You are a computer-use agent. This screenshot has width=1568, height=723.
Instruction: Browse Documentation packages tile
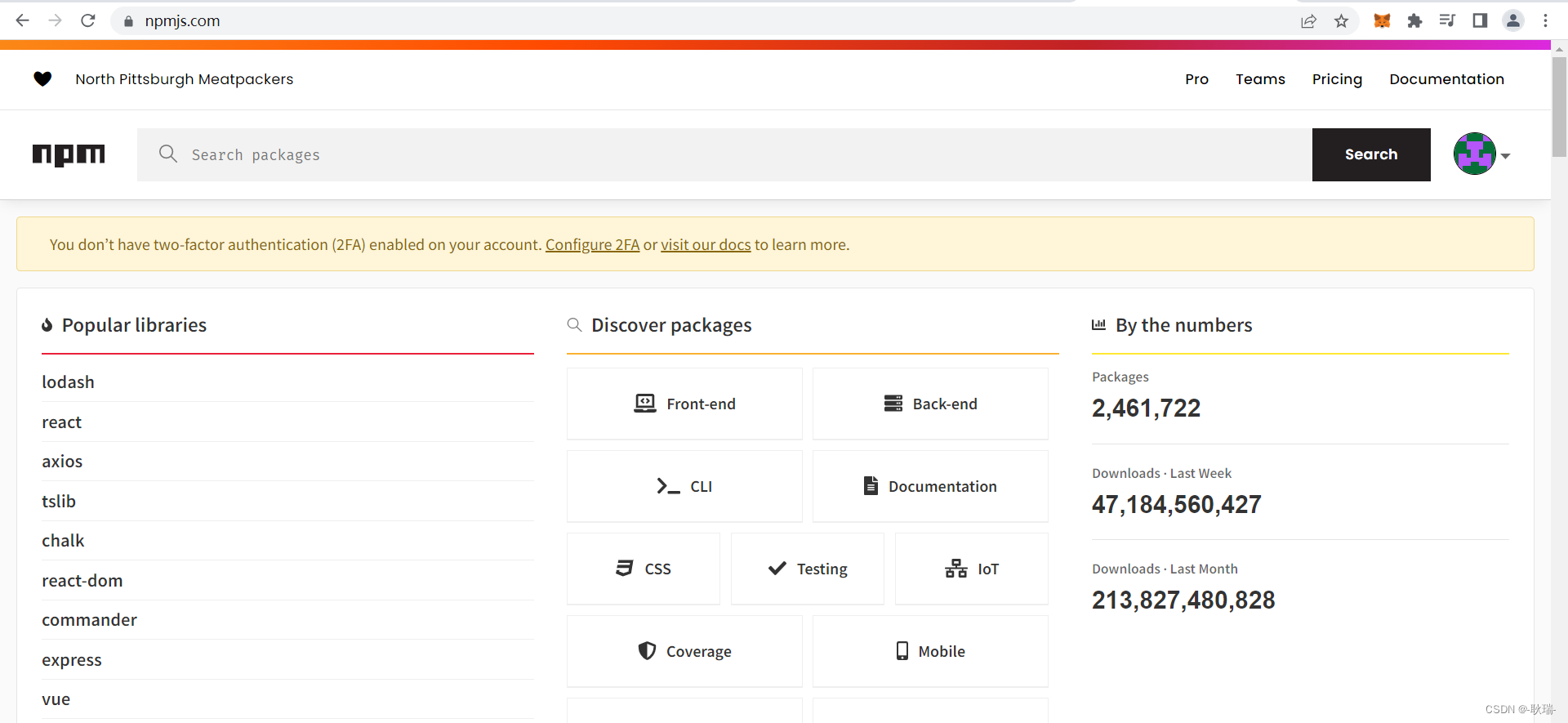tap(930, 486)
